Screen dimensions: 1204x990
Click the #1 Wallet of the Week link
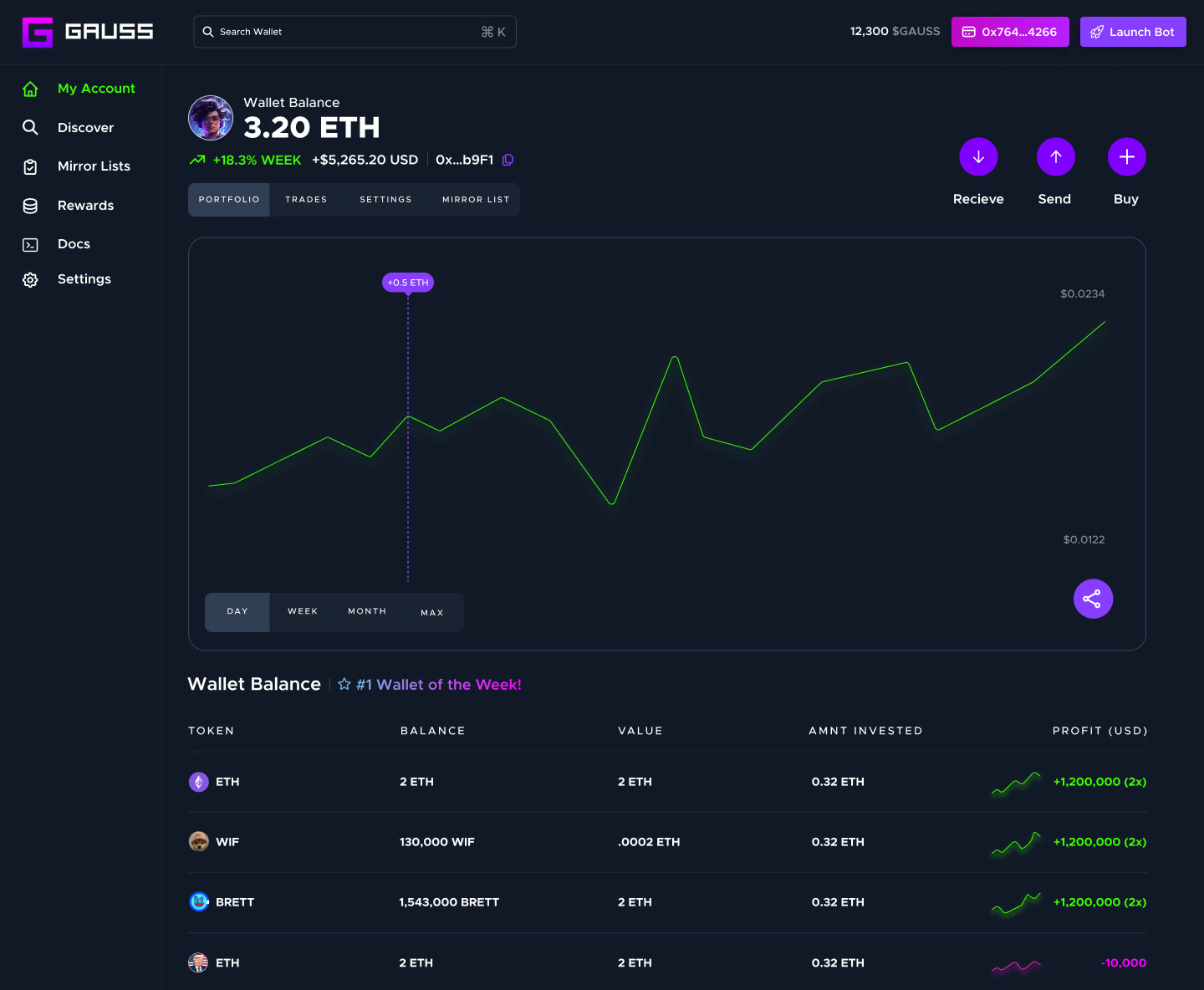click(439, 685)
